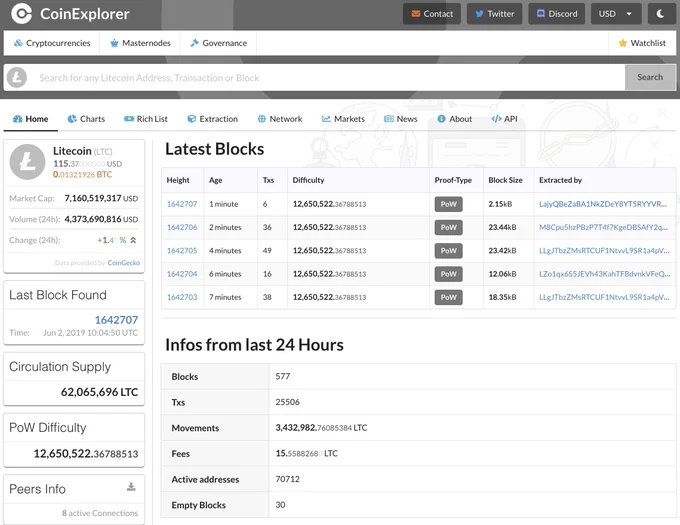This screenshot has width=680, height=525.
Task: Switch to the Markets tab
Action: 343,119
